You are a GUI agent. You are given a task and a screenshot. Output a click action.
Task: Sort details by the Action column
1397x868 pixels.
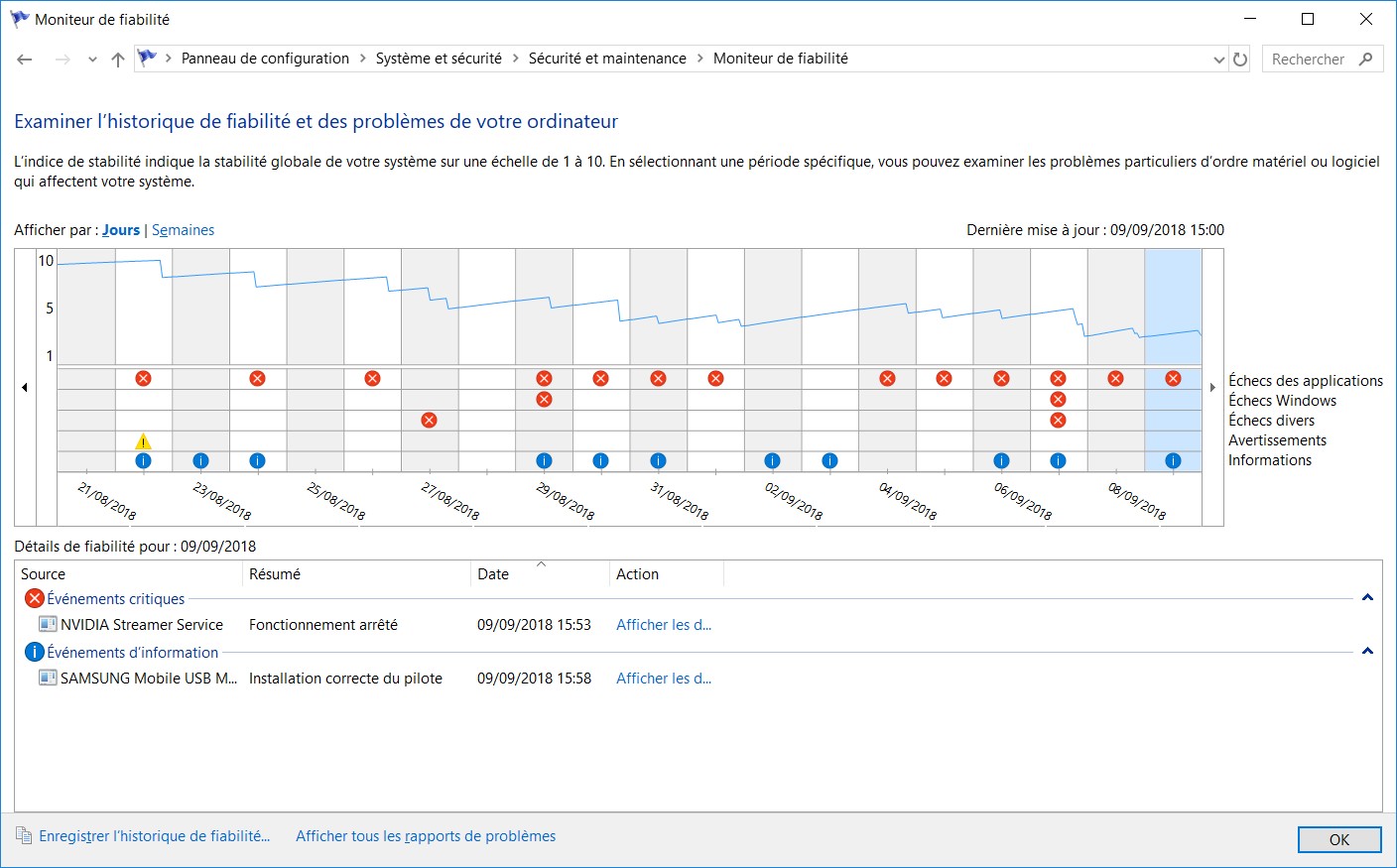(667, 574)
